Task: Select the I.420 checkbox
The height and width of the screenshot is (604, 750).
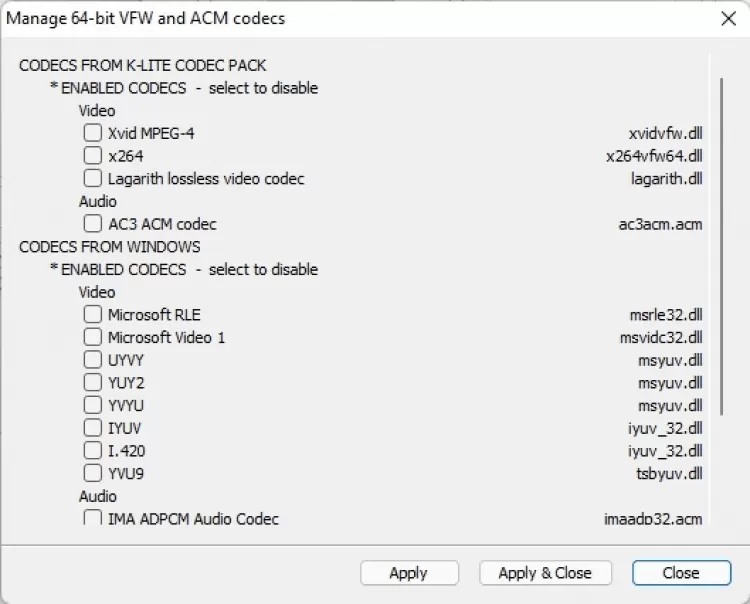Action: [x=93, y=451]
